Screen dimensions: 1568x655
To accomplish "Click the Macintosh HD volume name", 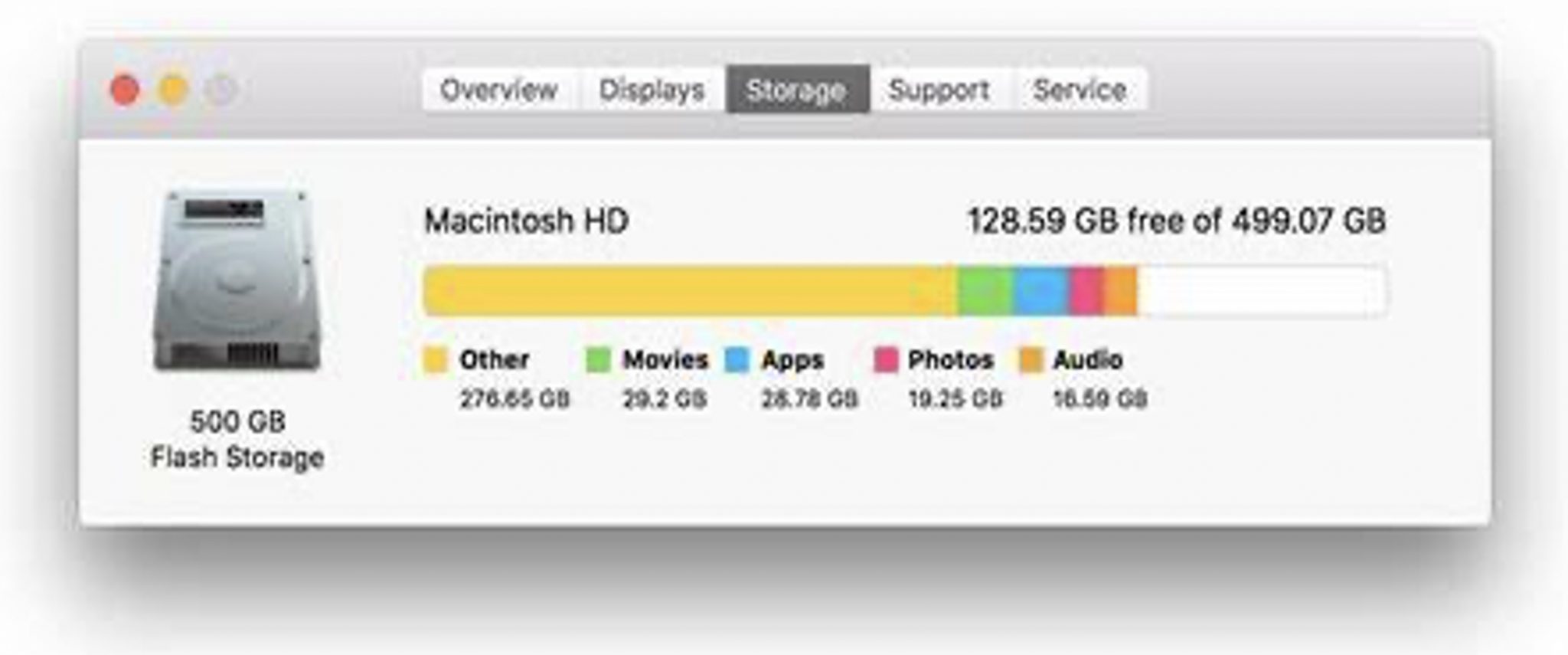I will point(527,221).
